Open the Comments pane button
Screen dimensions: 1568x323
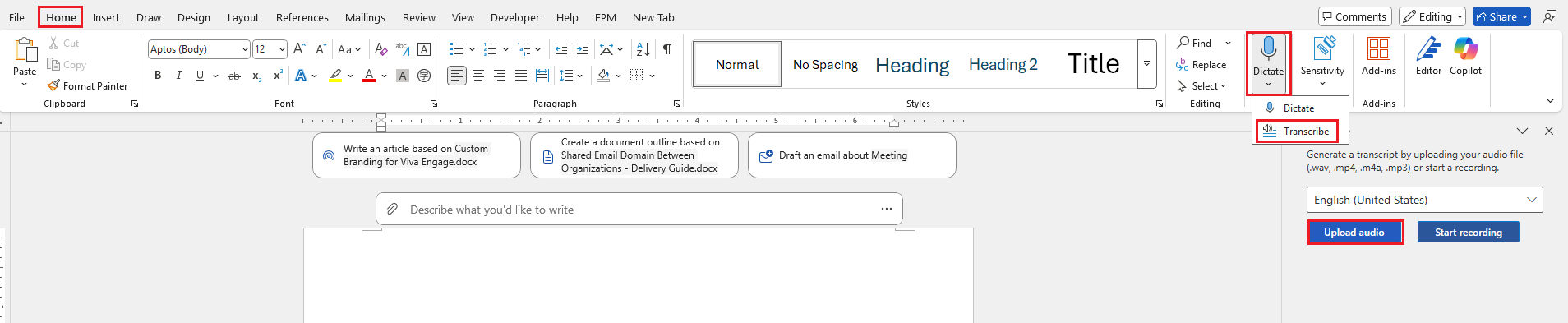click(1354, 16)
